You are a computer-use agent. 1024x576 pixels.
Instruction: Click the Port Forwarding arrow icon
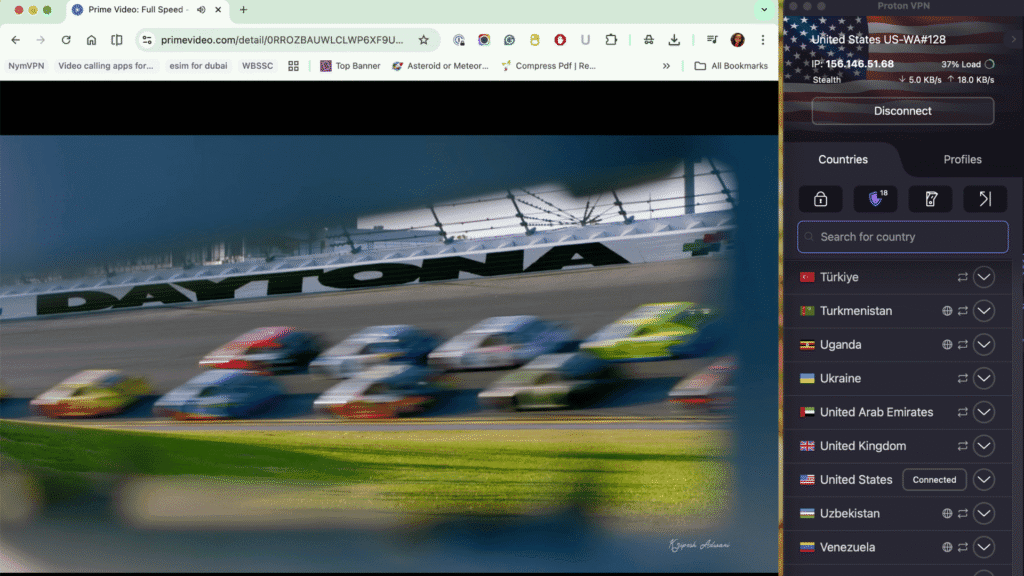click(x=984, y=199)
